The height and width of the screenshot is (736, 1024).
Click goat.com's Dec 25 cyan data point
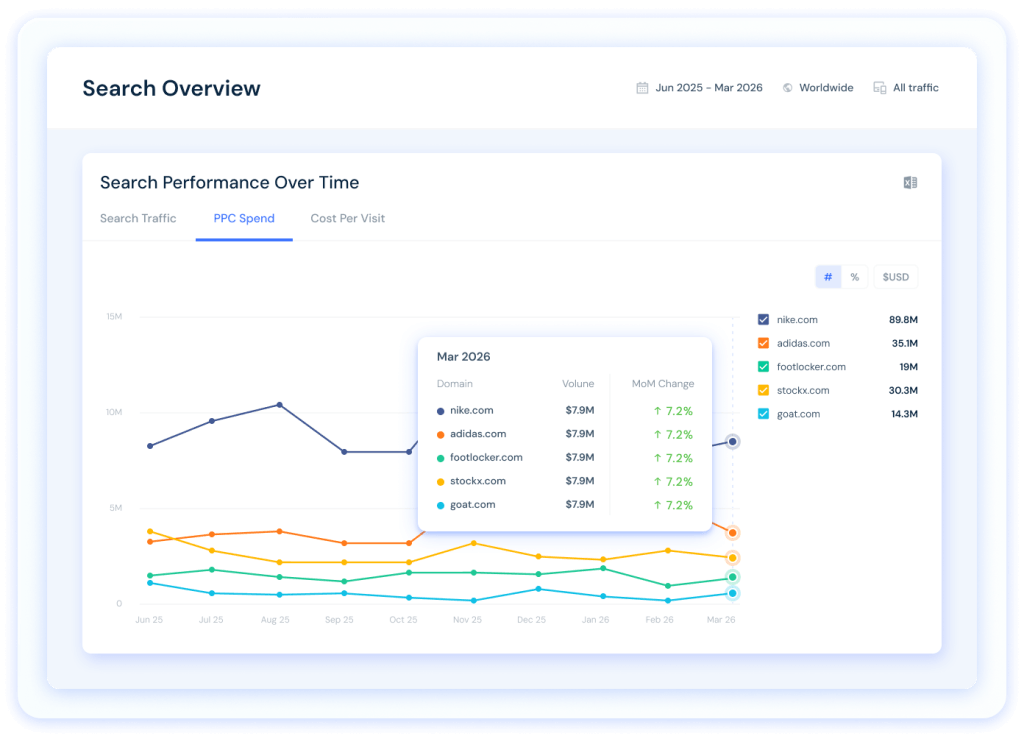(538, 589)
